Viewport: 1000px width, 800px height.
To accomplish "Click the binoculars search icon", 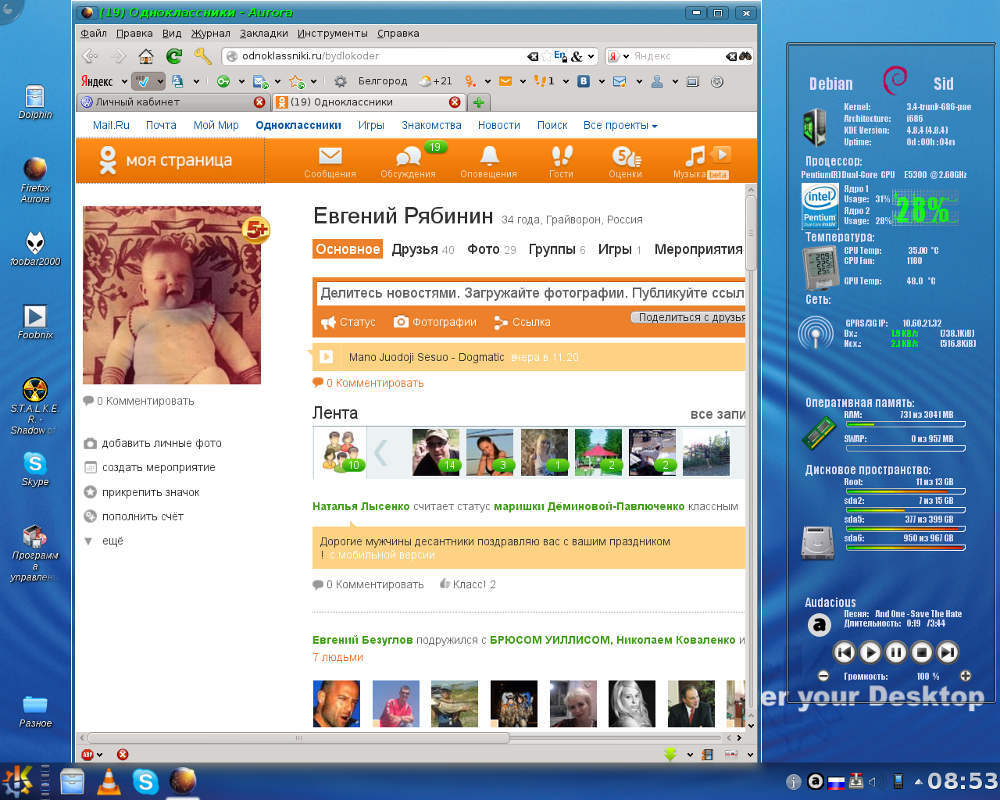I will pyautogui.click(x=745, y=56).
